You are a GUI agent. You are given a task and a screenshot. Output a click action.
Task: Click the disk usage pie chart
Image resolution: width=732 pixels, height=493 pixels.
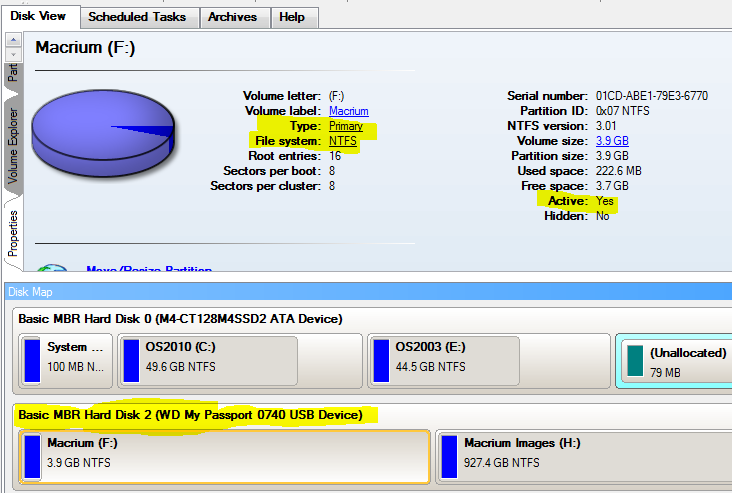click(x=103, y=133)
